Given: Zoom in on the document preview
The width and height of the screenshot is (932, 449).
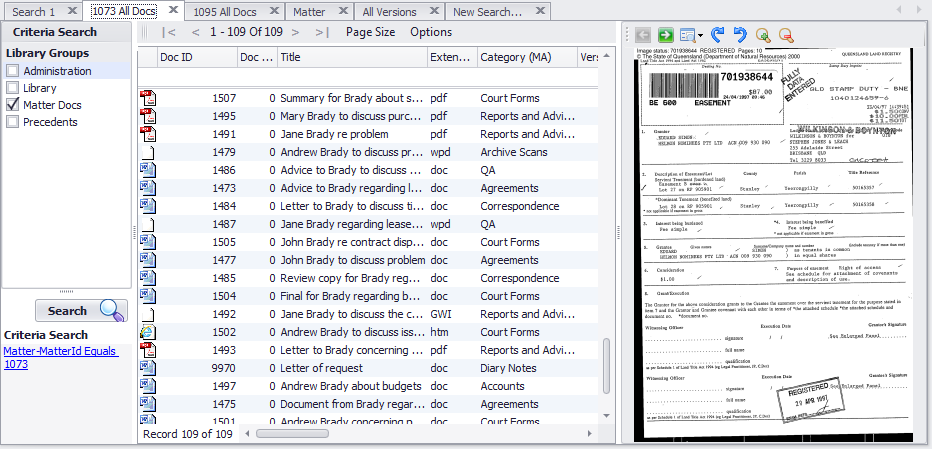Looking at the screenshot, I should click(x=764, y=35).
